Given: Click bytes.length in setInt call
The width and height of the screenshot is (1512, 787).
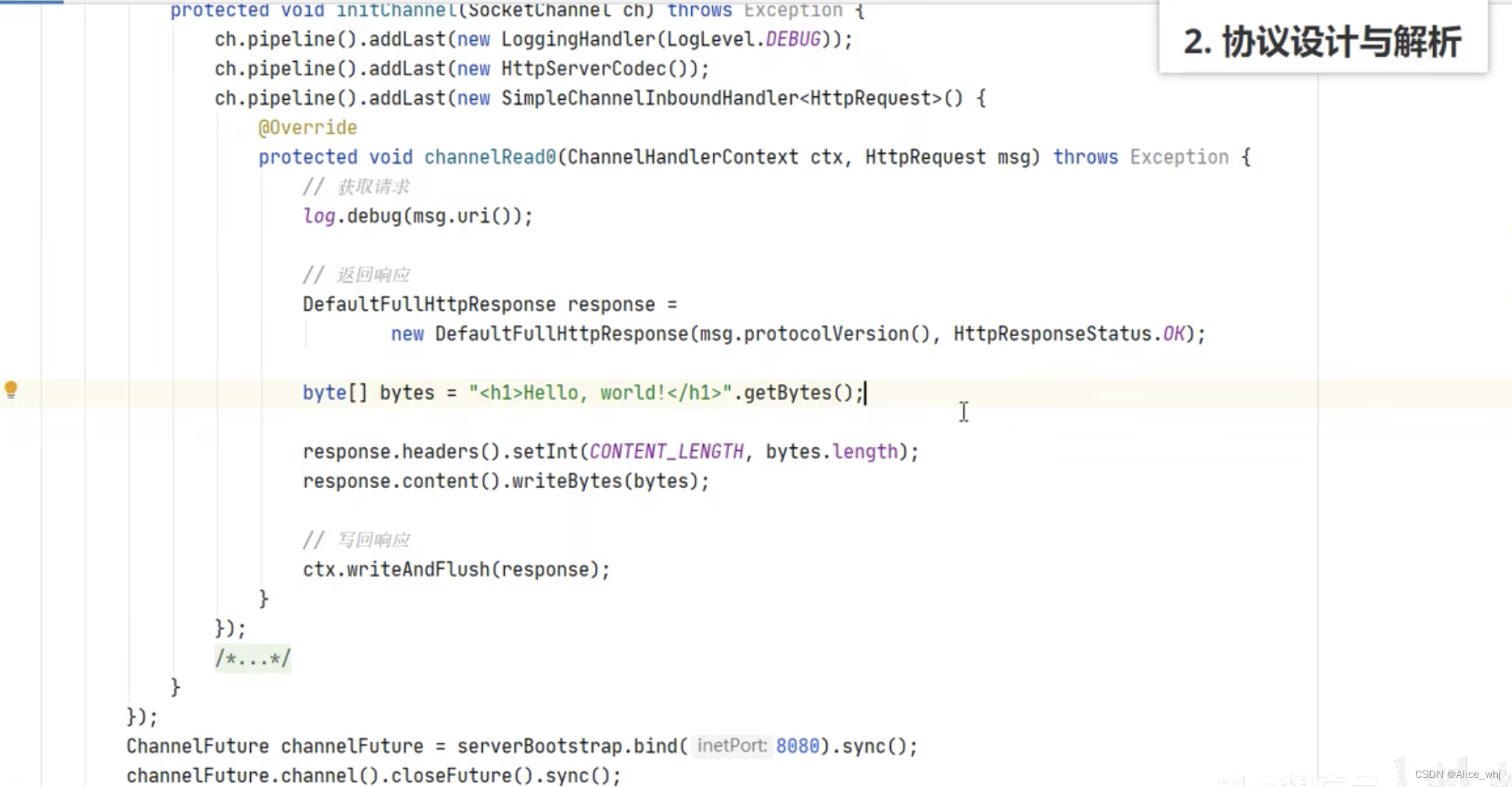Looking at the screenshot, I should coord(831,452).
